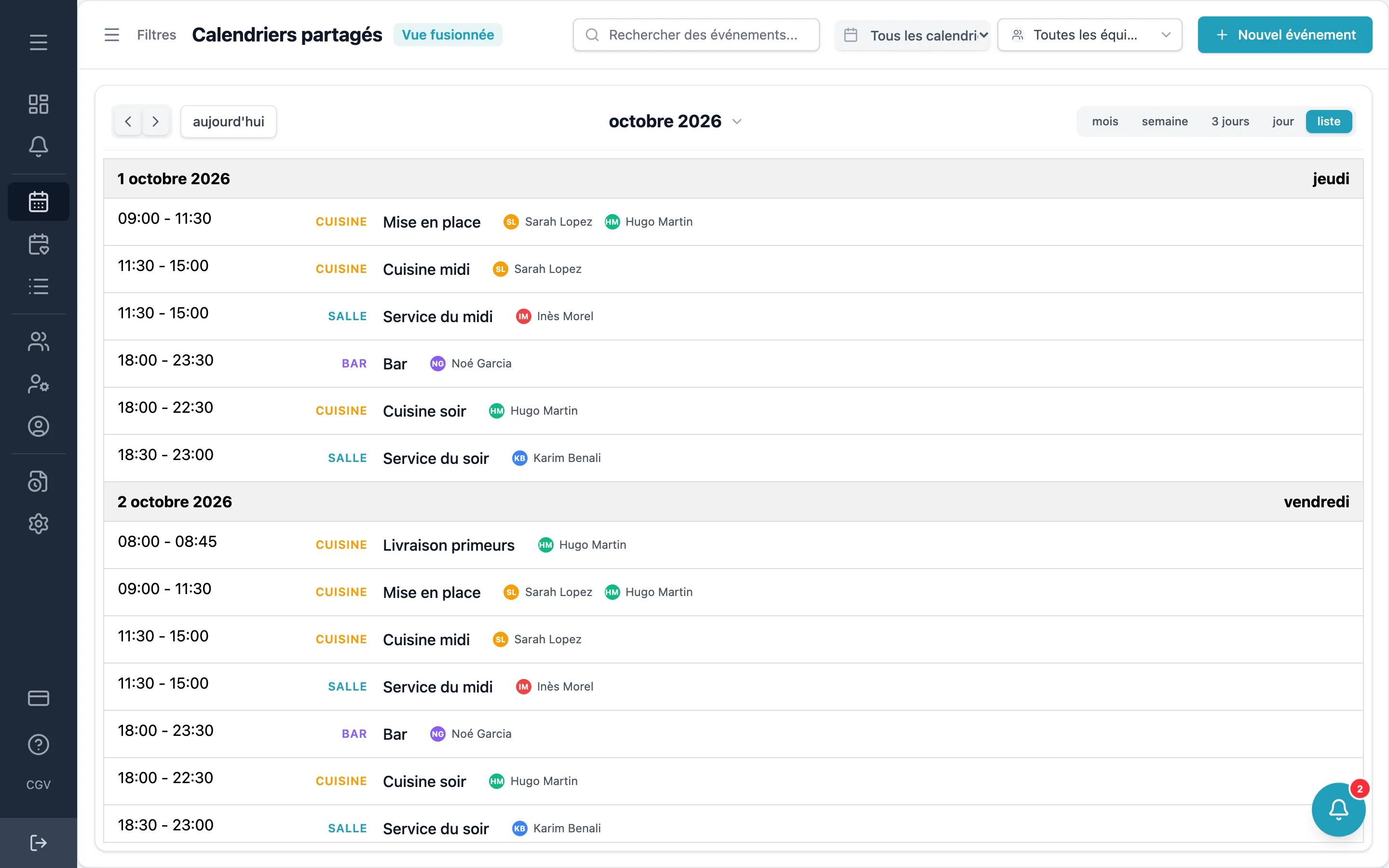Viewport: 1389px width, 868px height.
Task: Open Mise en place event on 1 octobre
Action: click(x=733, y=222)
